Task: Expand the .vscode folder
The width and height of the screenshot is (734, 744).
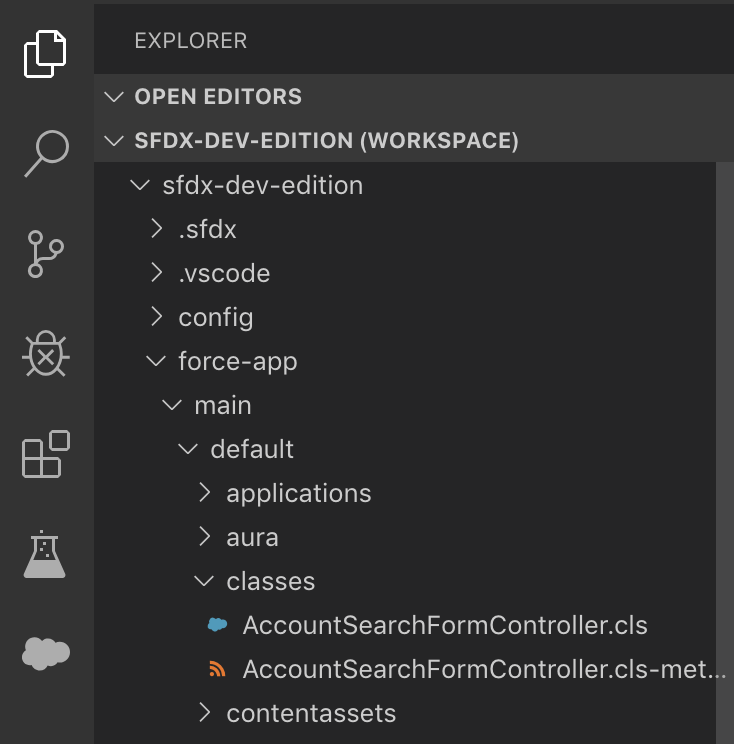Action: click(157, 272)
